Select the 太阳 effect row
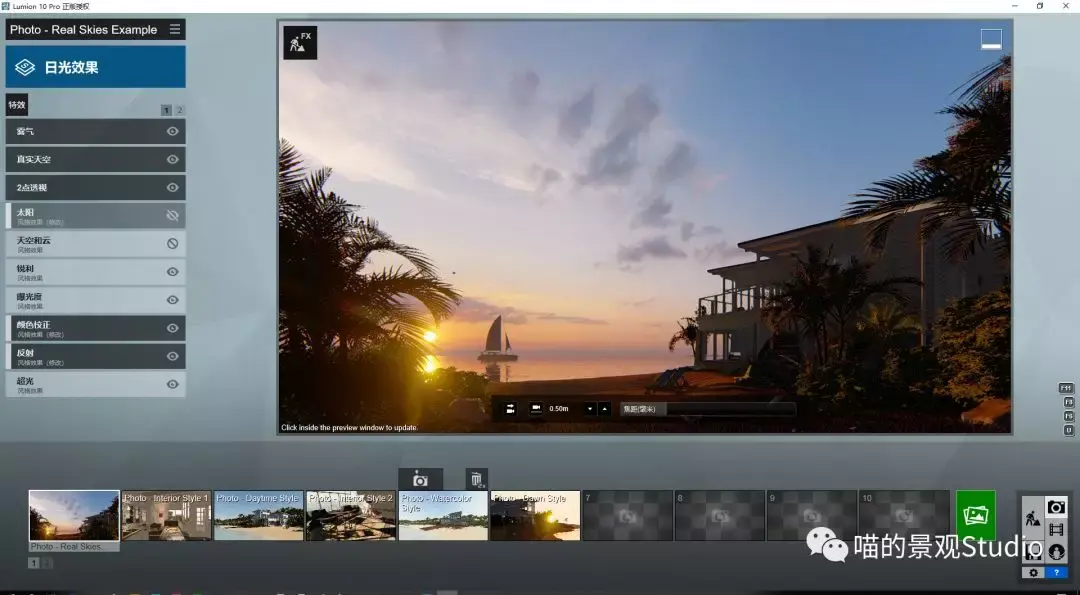The height and width of the screenshot is (595, 1080). [x=96, y=216]
